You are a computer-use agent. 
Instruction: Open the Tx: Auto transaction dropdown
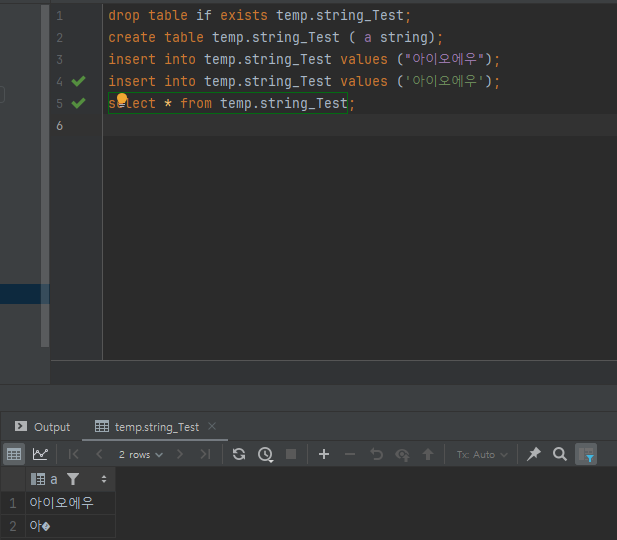[x=482, y=455]
